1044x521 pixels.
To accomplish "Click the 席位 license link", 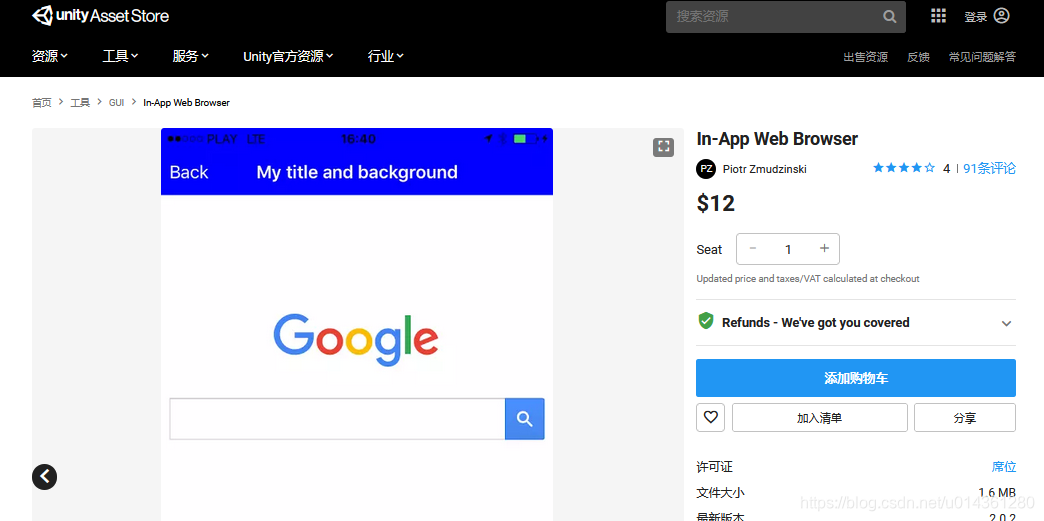I will pyautogui.click(x=1004, y=467).
